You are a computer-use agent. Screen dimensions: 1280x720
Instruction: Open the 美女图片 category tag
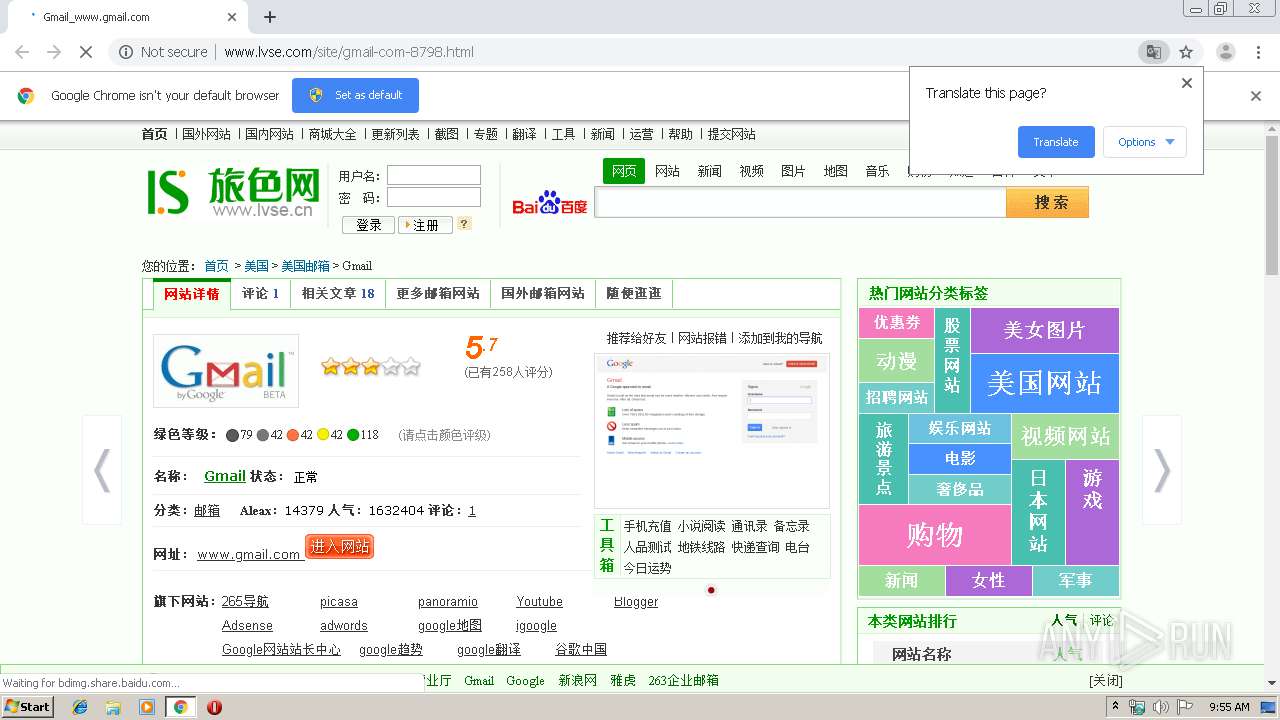click(1044, 330)
